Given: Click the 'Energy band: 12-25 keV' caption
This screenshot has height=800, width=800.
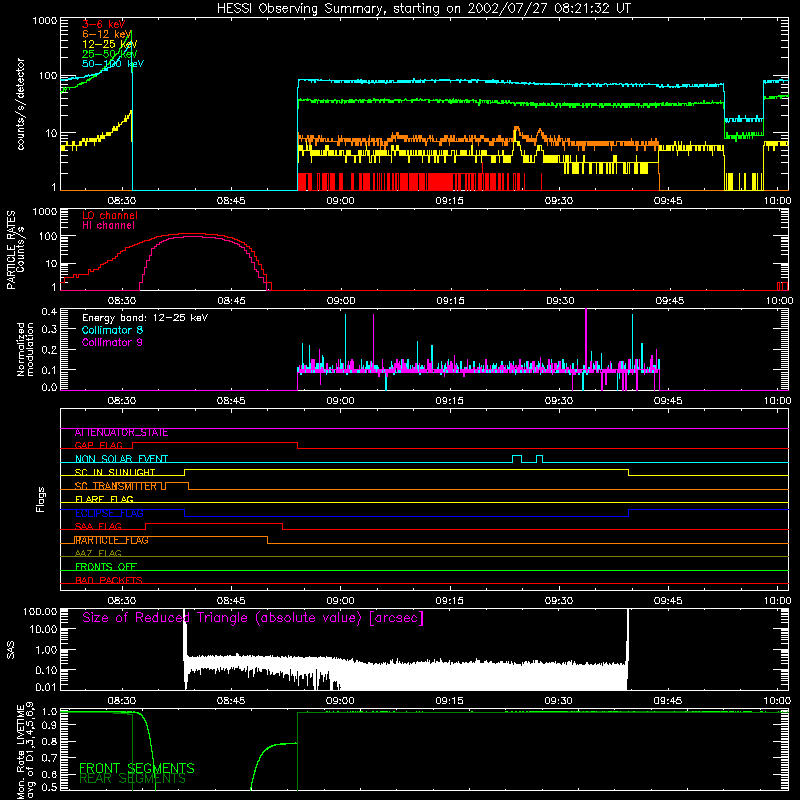Looking at the screenshot, I should pos(145,318).
